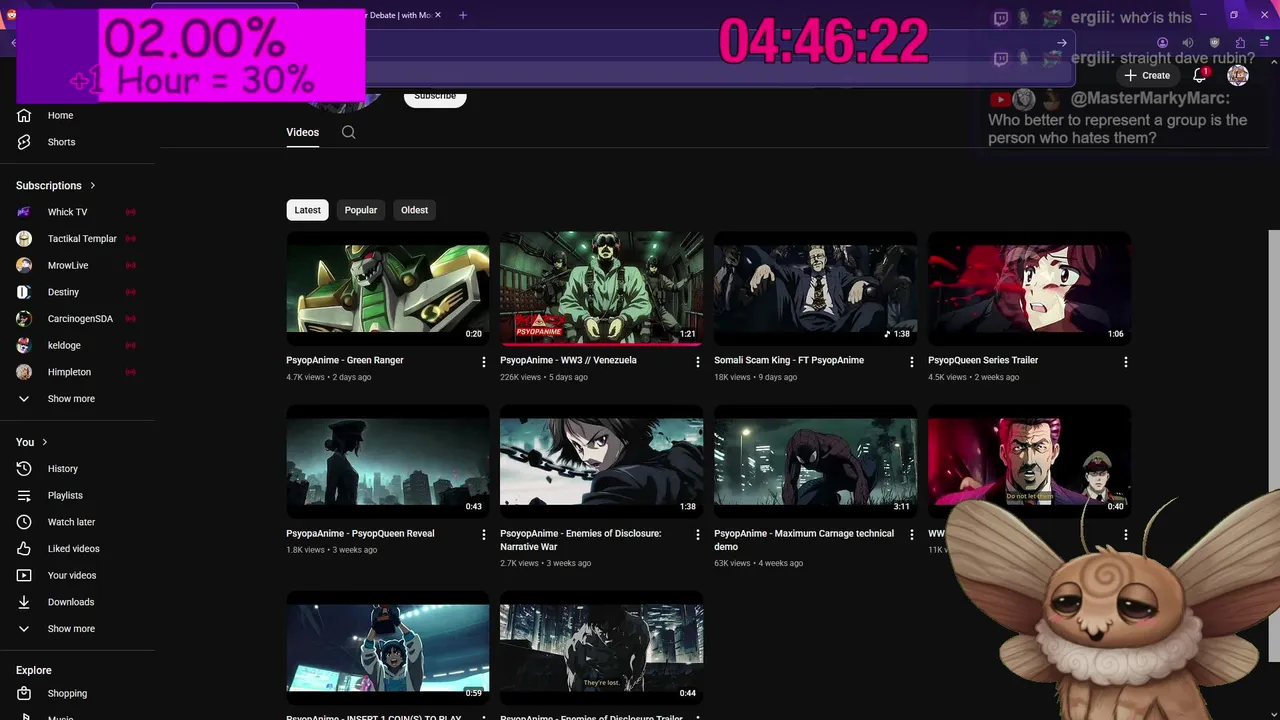
Task: Click the uBlock Origin shield icon
Action: point(1215,43)
